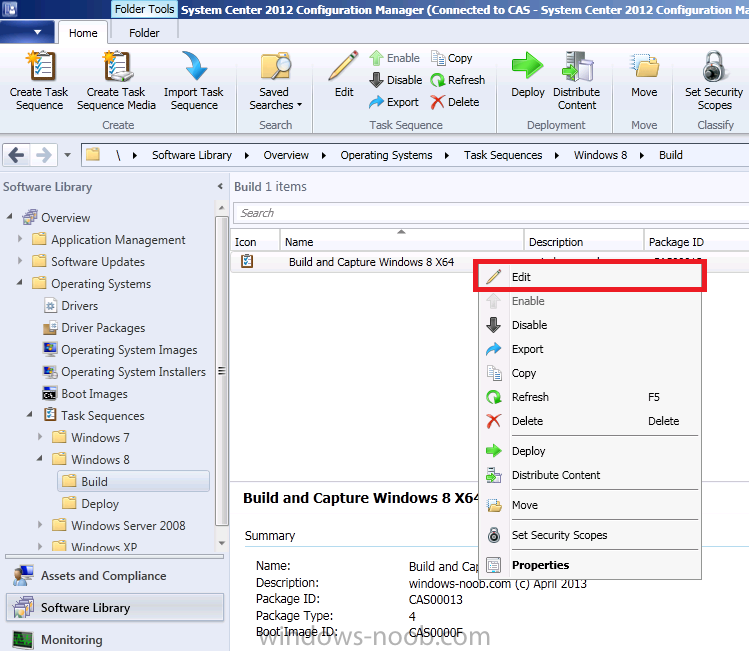Open the Monitoring workspace

tap(115, 639)
